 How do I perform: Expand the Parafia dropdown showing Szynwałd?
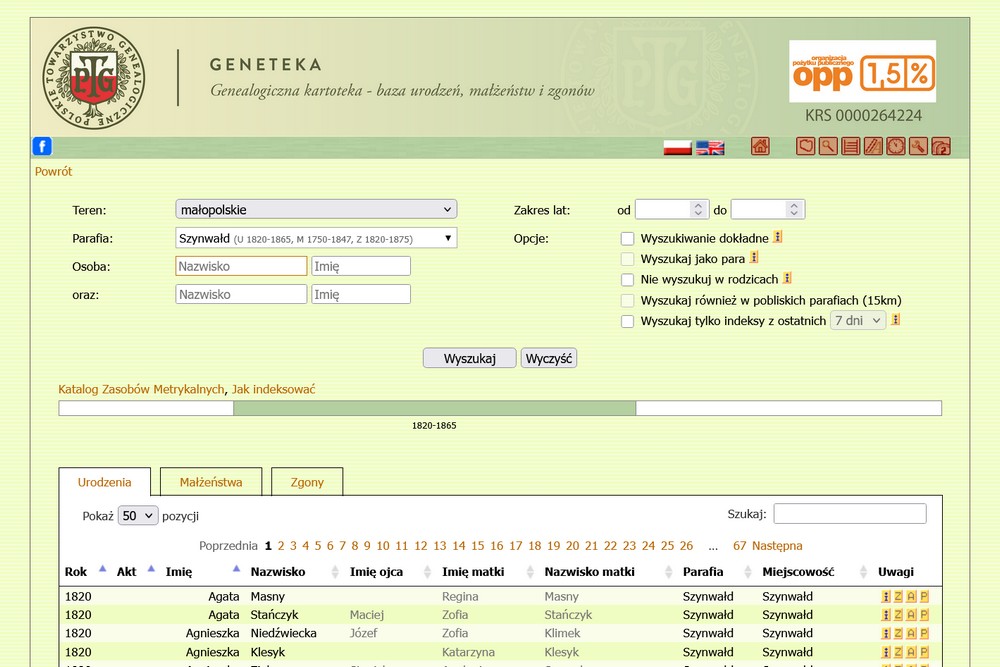[316, 238]
